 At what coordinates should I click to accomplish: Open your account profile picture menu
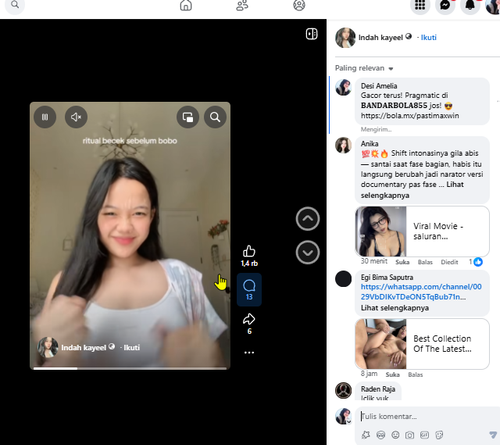pos(493,5)
